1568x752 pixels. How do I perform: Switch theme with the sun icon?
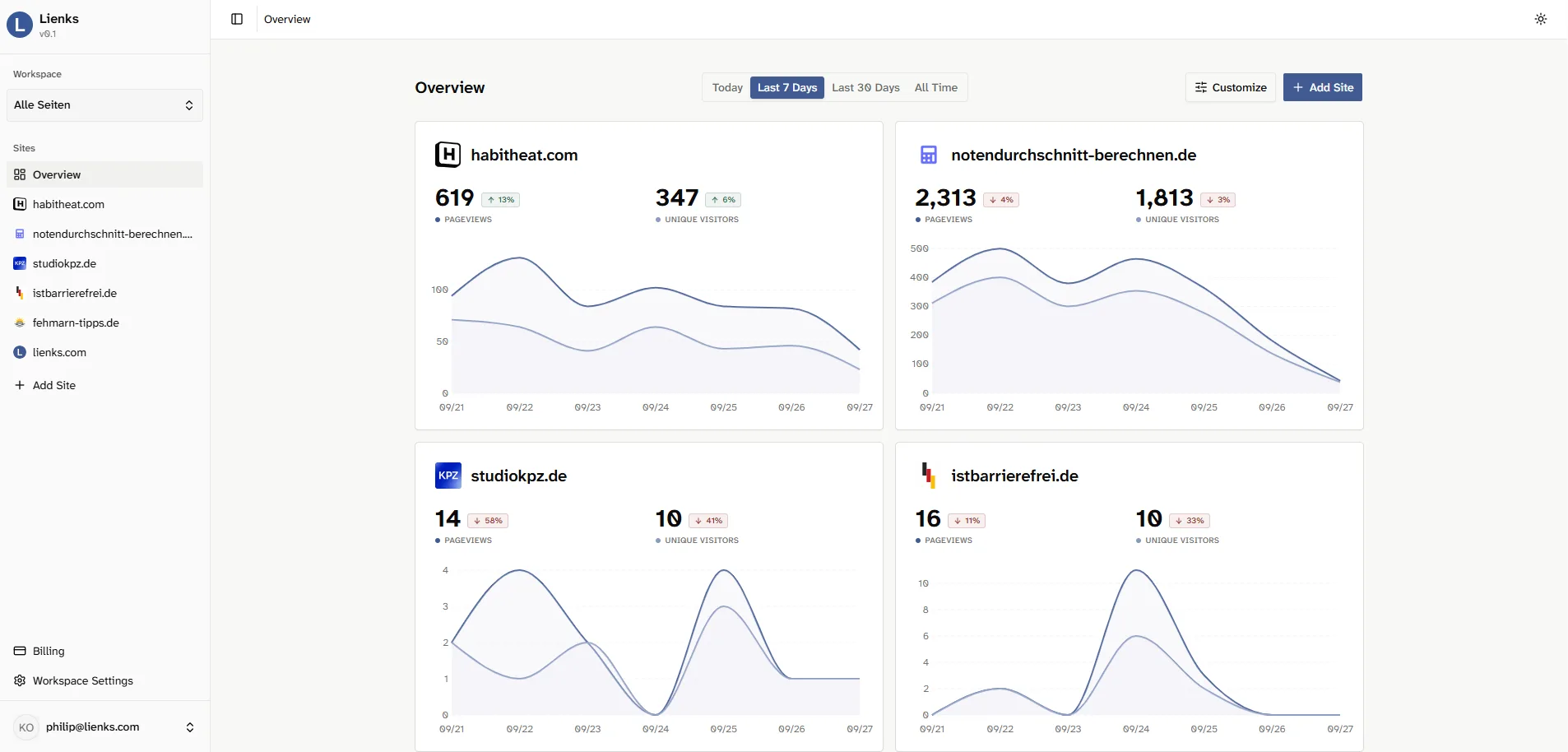(1541, 19)
